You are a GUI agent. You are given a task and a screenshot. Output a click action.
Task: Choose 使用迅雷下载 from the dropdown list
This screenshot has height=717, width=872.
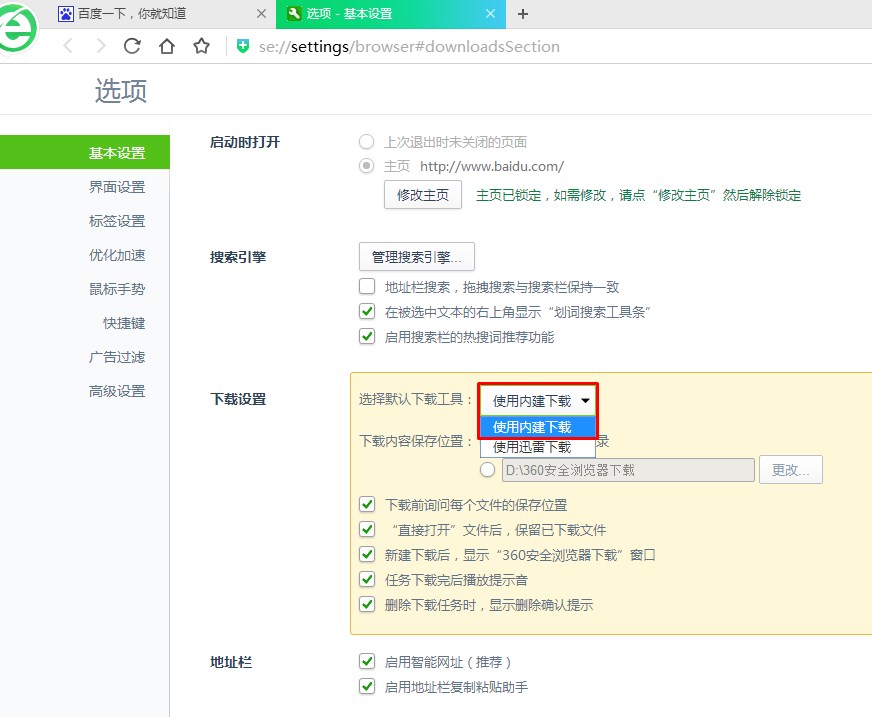click(538, 447)
